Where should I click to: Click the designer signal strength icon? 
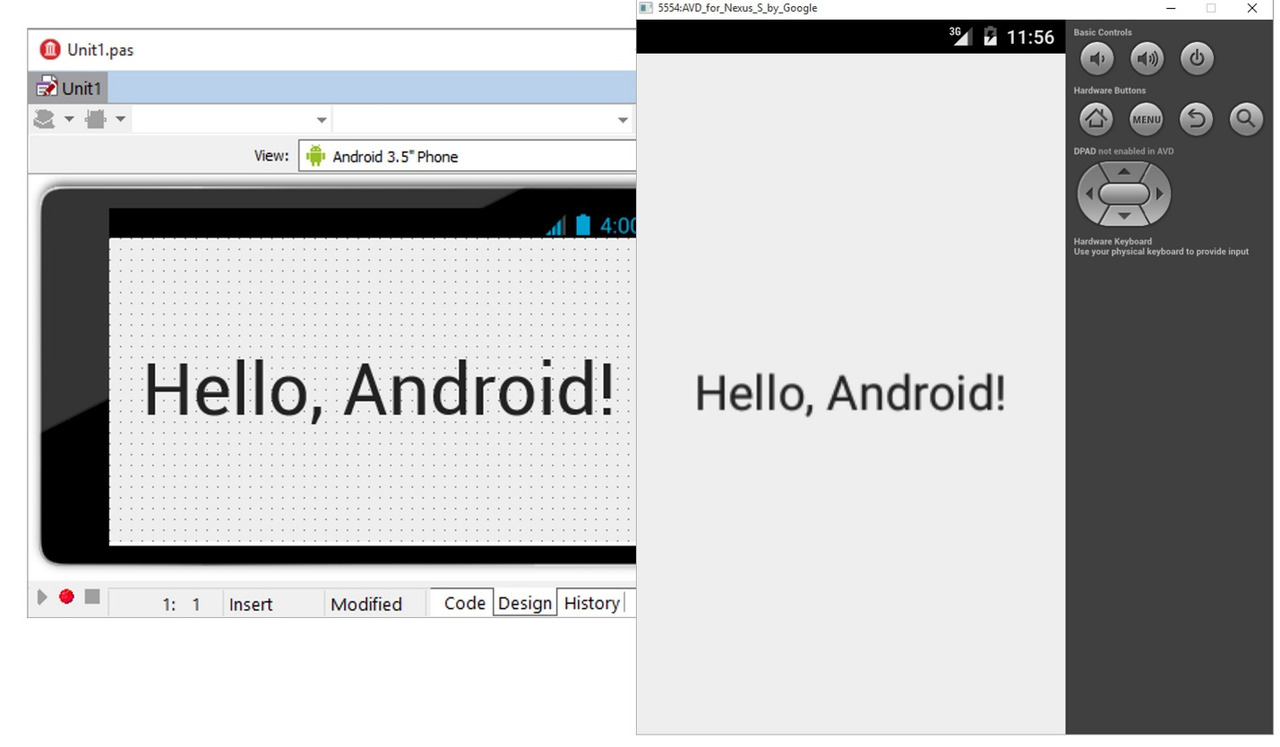click(x=556, y=227)
